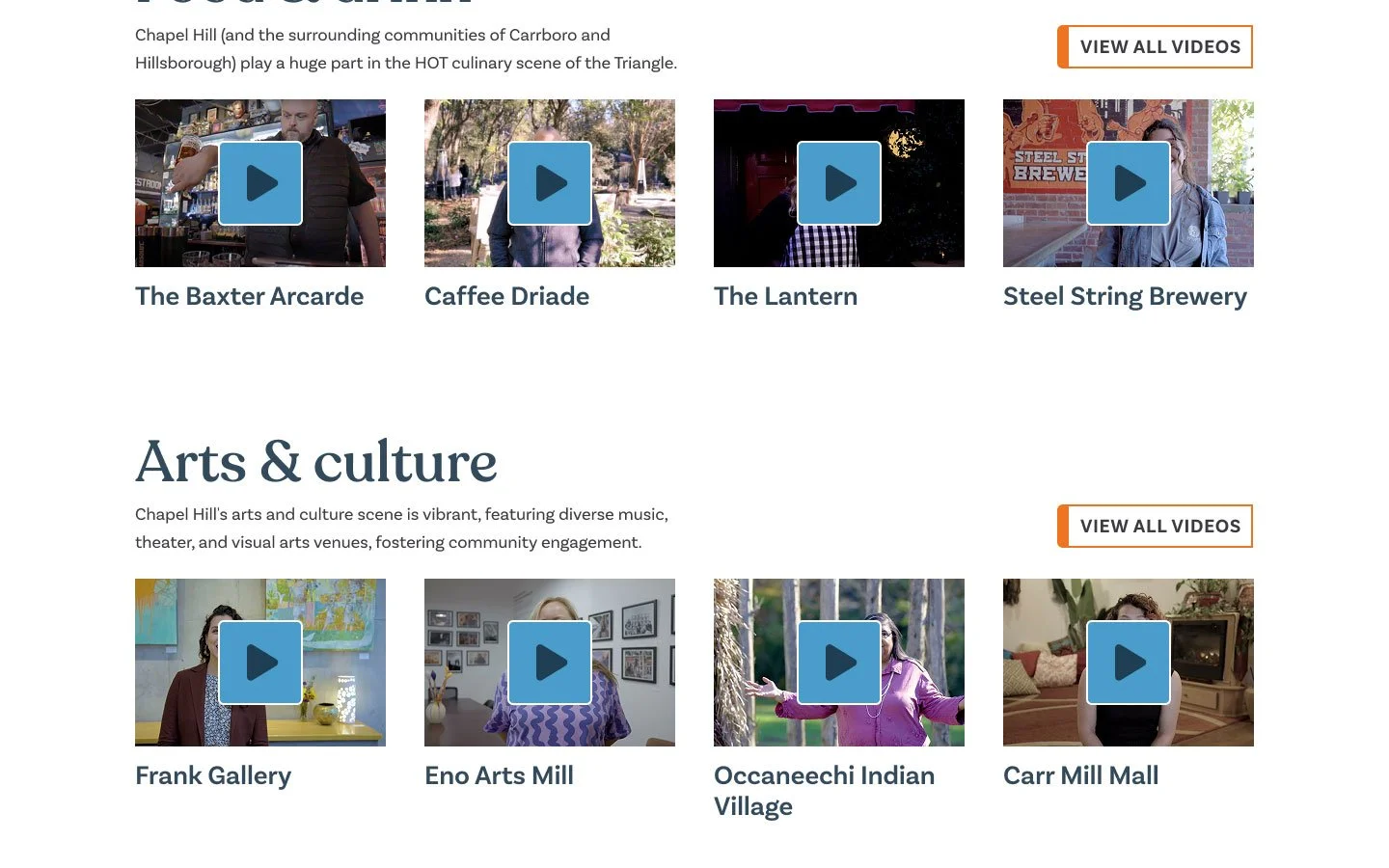Play the Caffee Driade video
1389x868 pixels.
point(550,183)
